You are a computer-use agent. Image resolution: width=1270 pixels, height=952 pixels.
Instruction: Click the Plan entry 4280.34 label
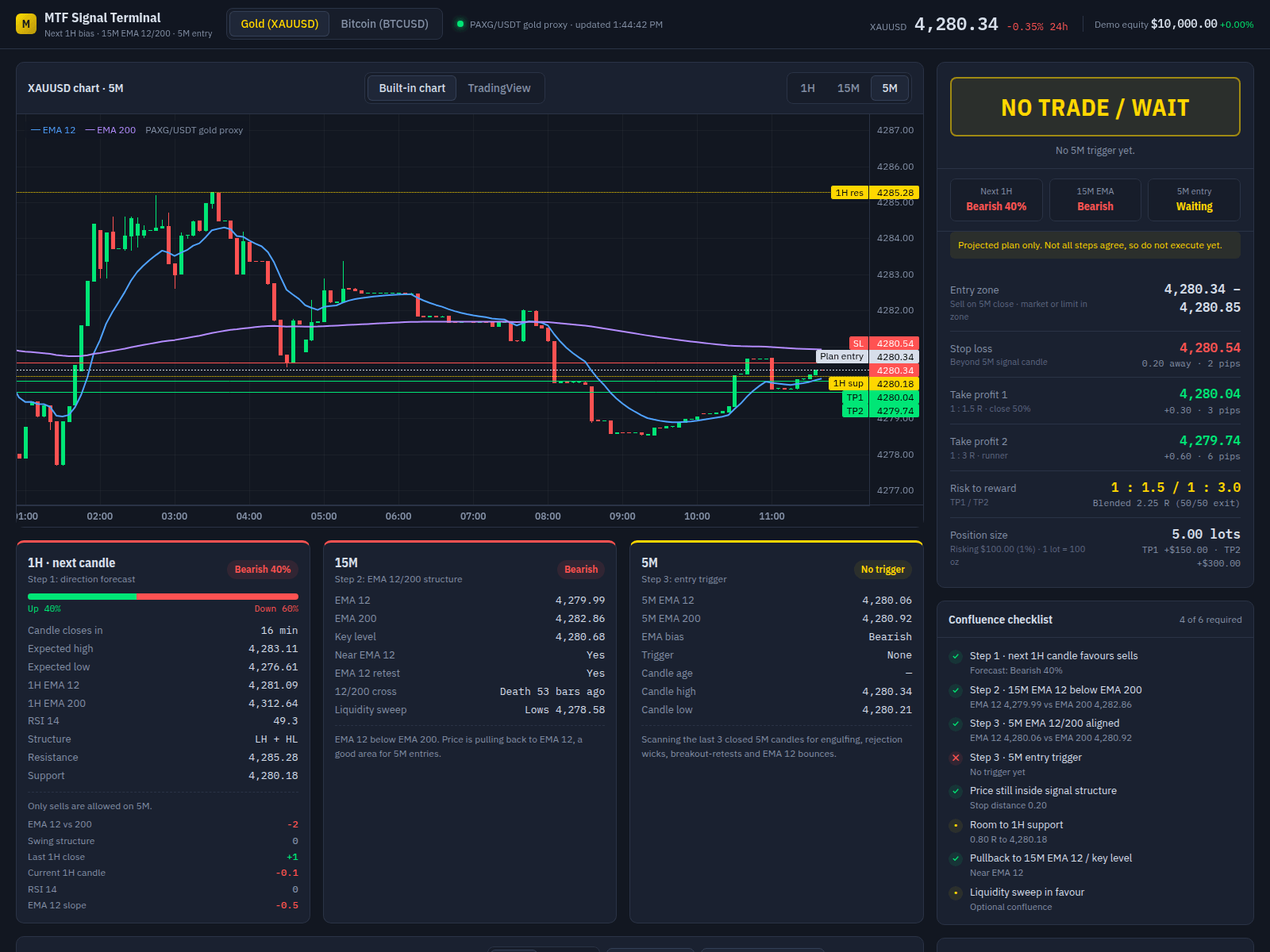pyautogui.click(x=868, y=357)
